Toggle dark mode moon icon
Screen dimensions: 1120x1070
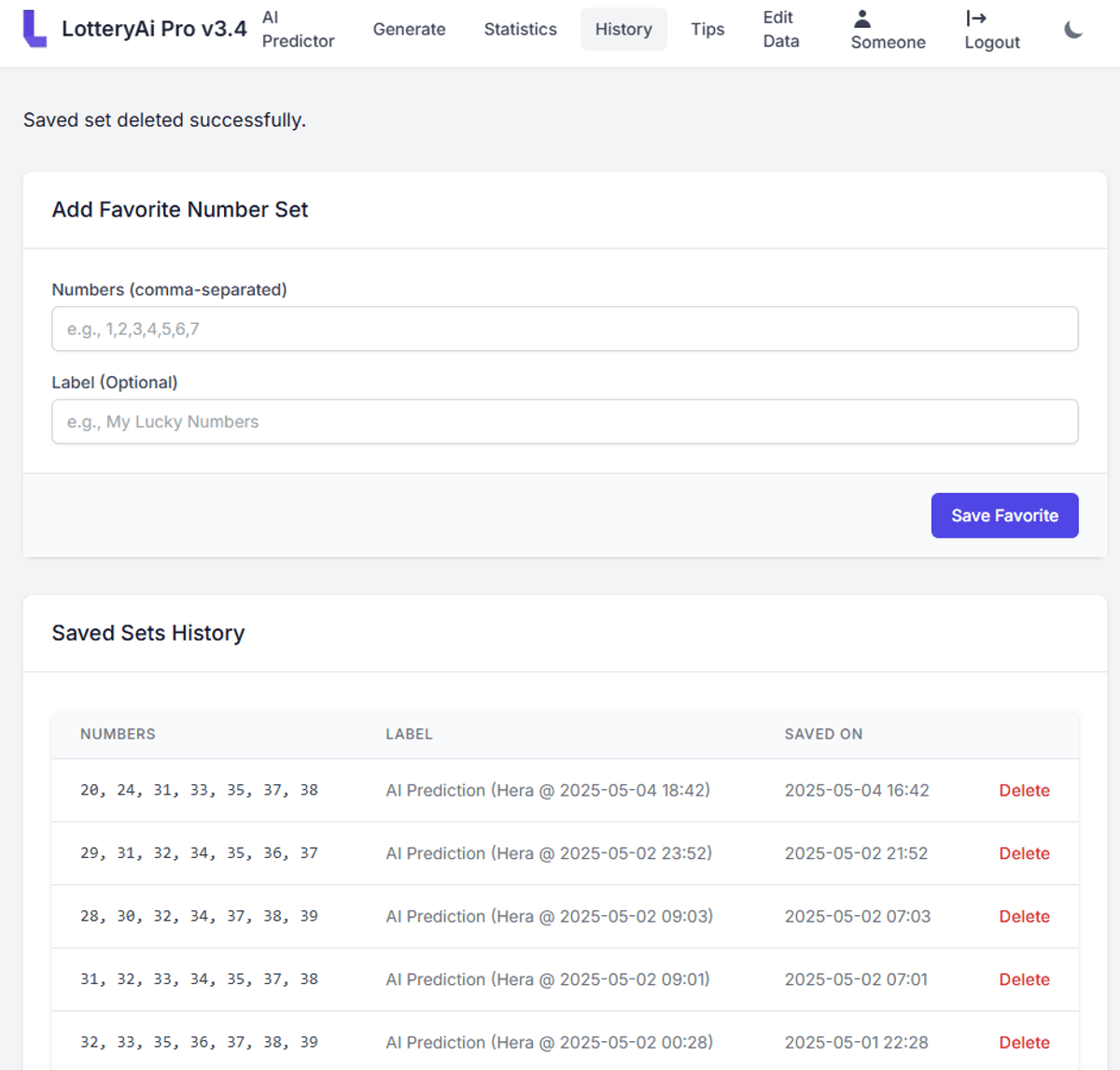point(1073,30)
